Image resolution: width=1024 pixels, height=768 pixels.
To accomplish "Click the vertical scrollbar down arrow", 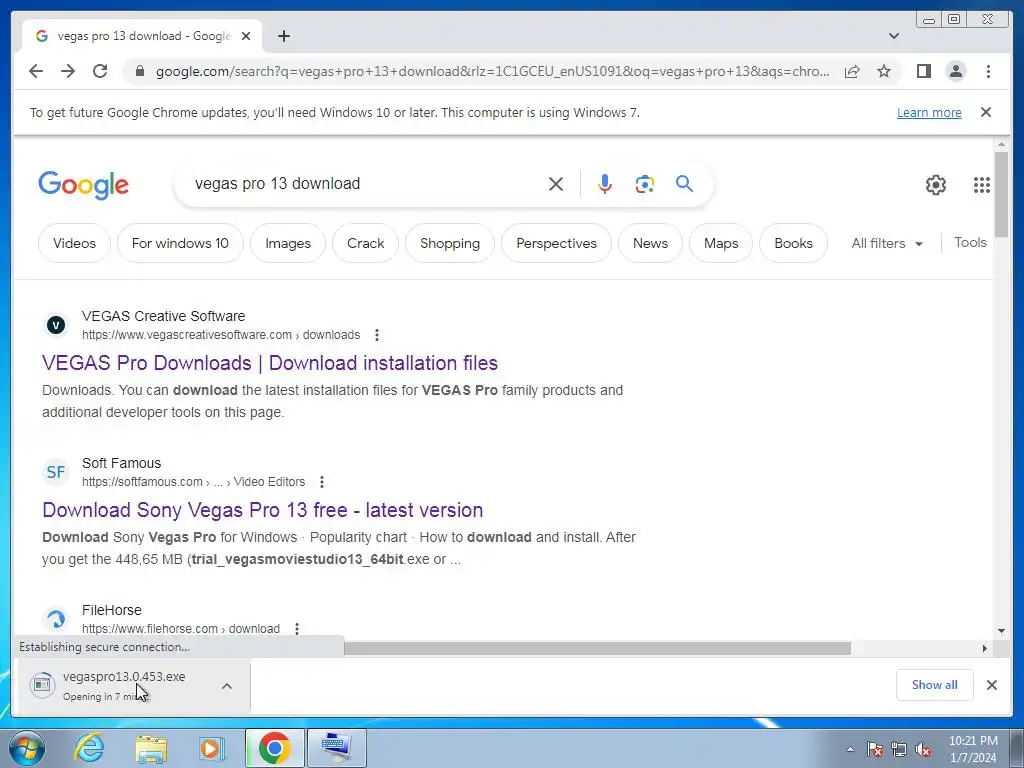I will point(1002,631).
